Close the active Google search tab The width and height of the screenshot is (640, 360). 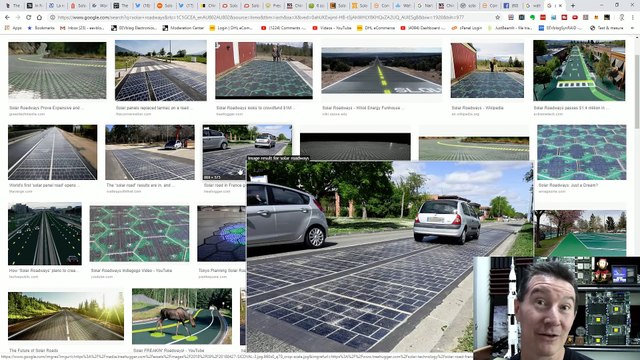click(x=561, y=6)
